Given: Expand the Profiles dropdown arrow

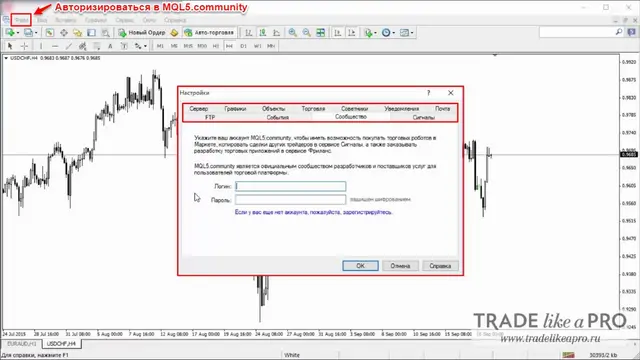Looking at the screenshot, I should pos(36,33).
